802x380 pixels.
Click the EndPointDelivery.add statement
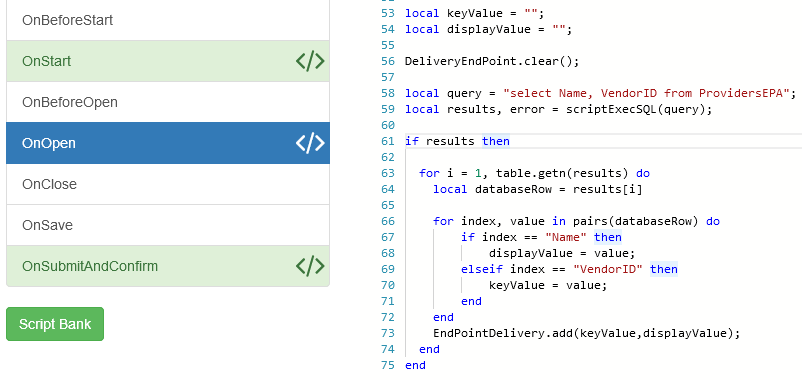pyautogui.click(x=587, y=333)
